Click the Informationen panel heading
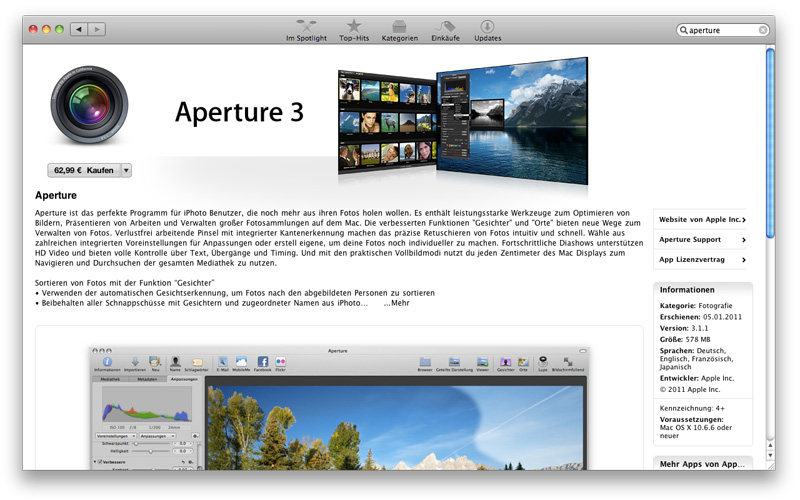 pos(687,290)
